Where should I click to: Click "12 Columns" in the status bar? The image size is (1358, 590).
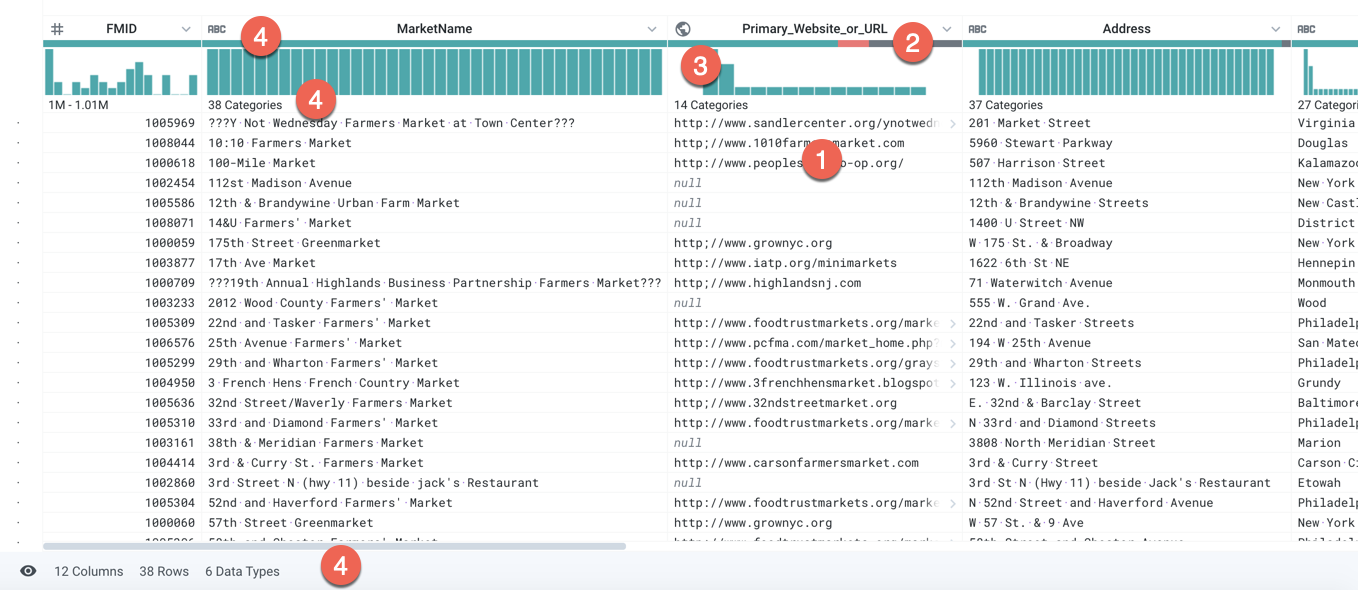click(88, 571)
